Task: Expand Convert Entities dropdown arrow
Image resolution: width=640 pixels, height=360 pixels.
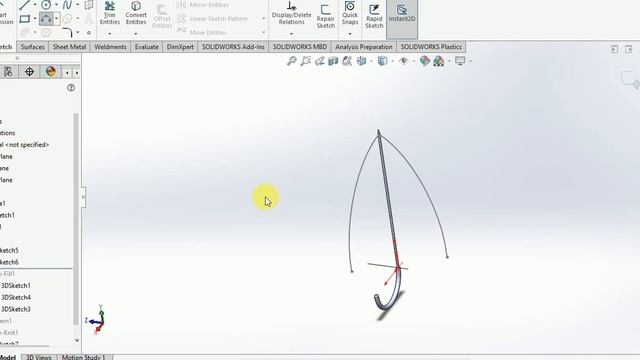Action: tap(136, 33)
